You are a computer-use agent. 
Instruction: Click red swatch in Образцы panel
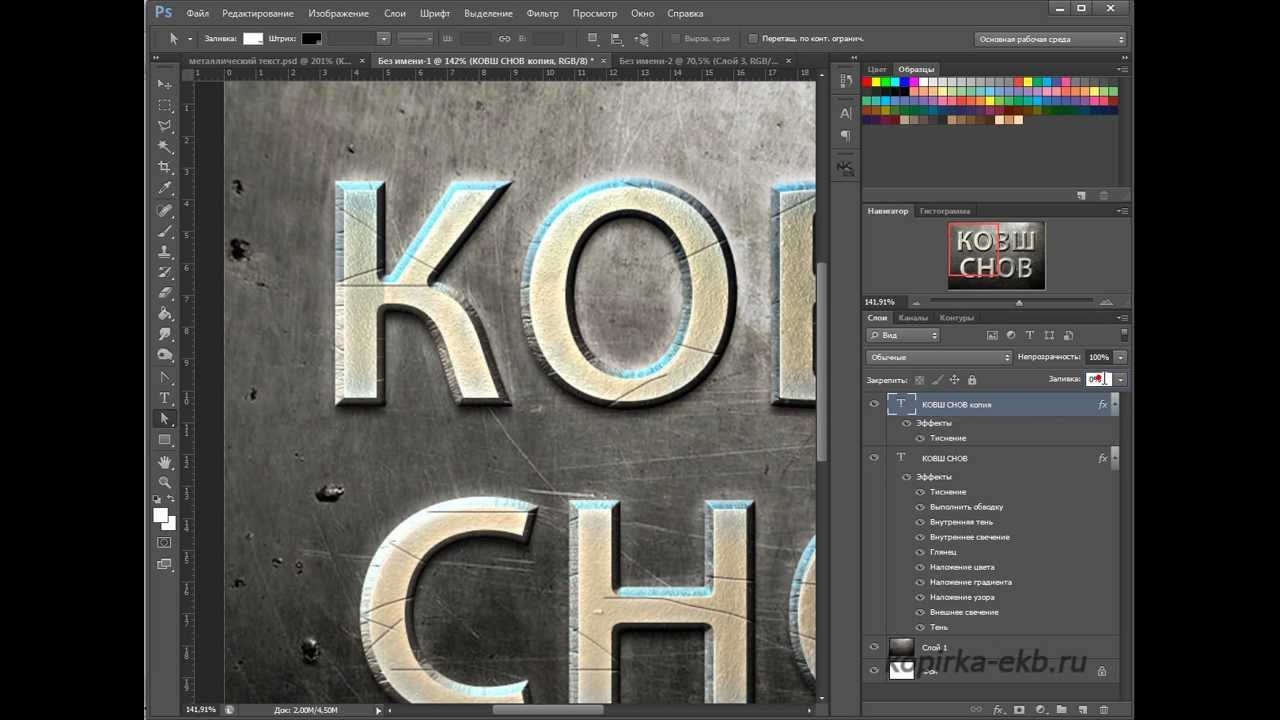click(867, 83)
